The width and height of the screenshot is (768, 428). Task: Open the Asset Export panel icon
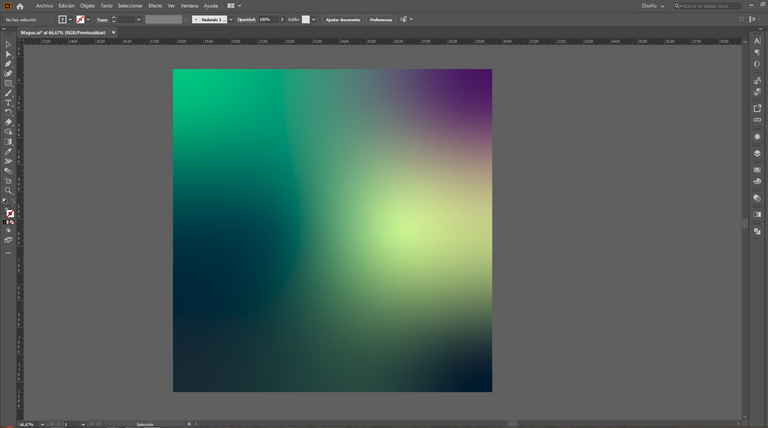[x=757, y=108]
